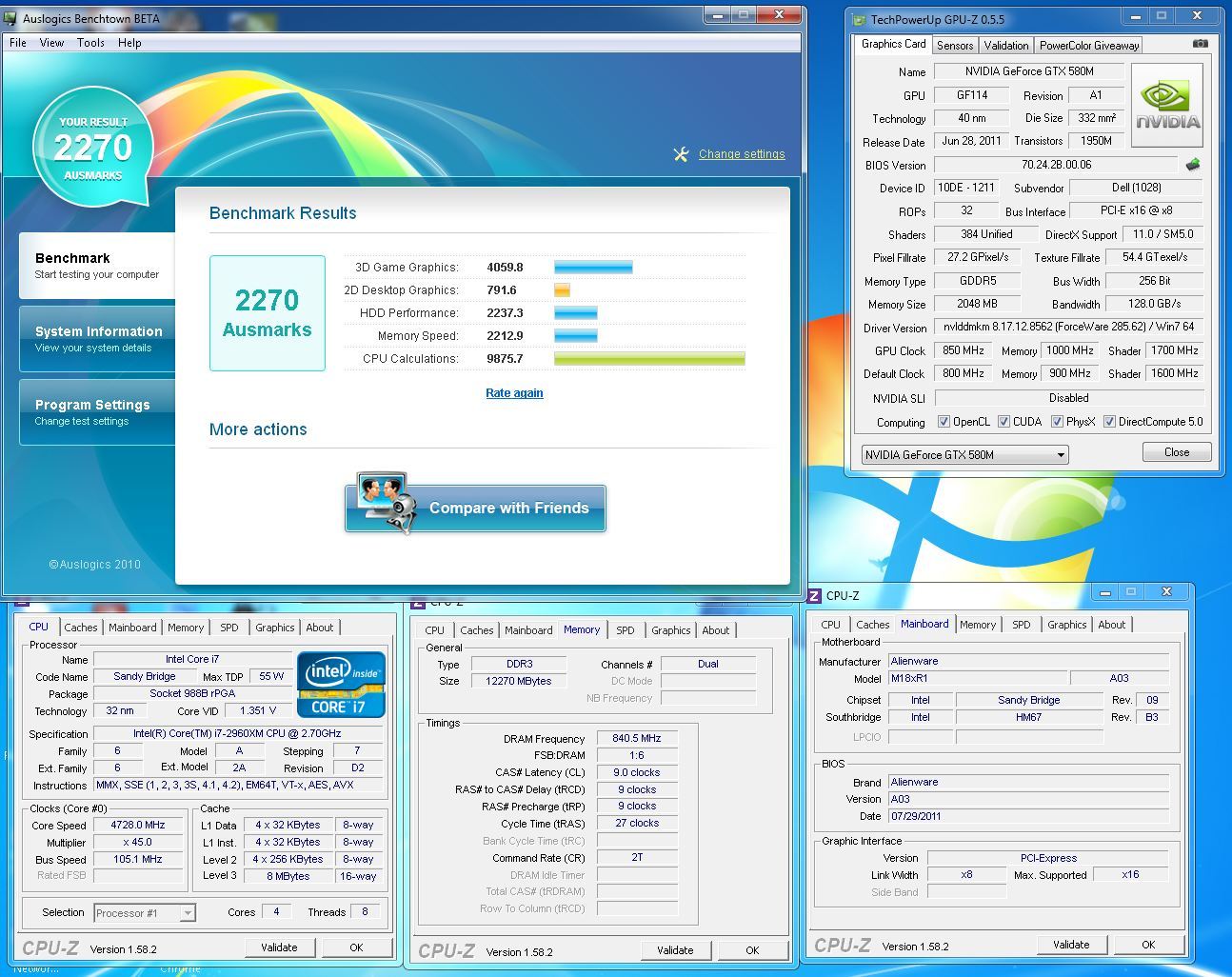The image size is (1232, 977).
Task: Click OK in the Mainboard CPU-Z window
Action: pos(1148,945)
